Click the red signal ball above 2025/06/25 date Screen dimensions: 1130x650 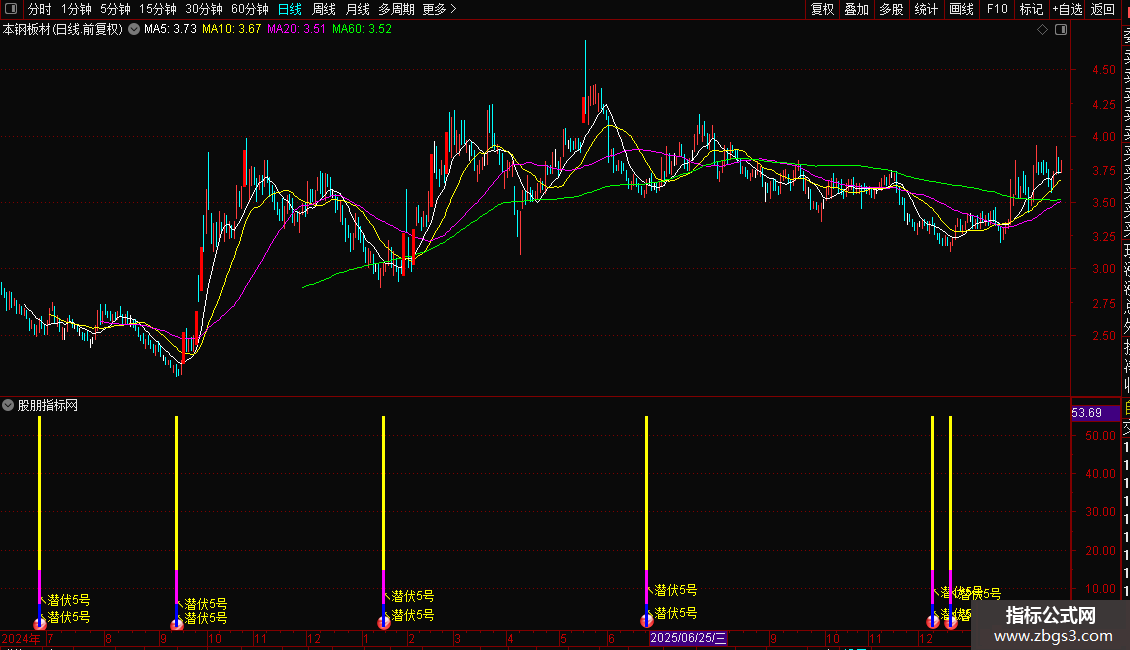pos(646,620)
